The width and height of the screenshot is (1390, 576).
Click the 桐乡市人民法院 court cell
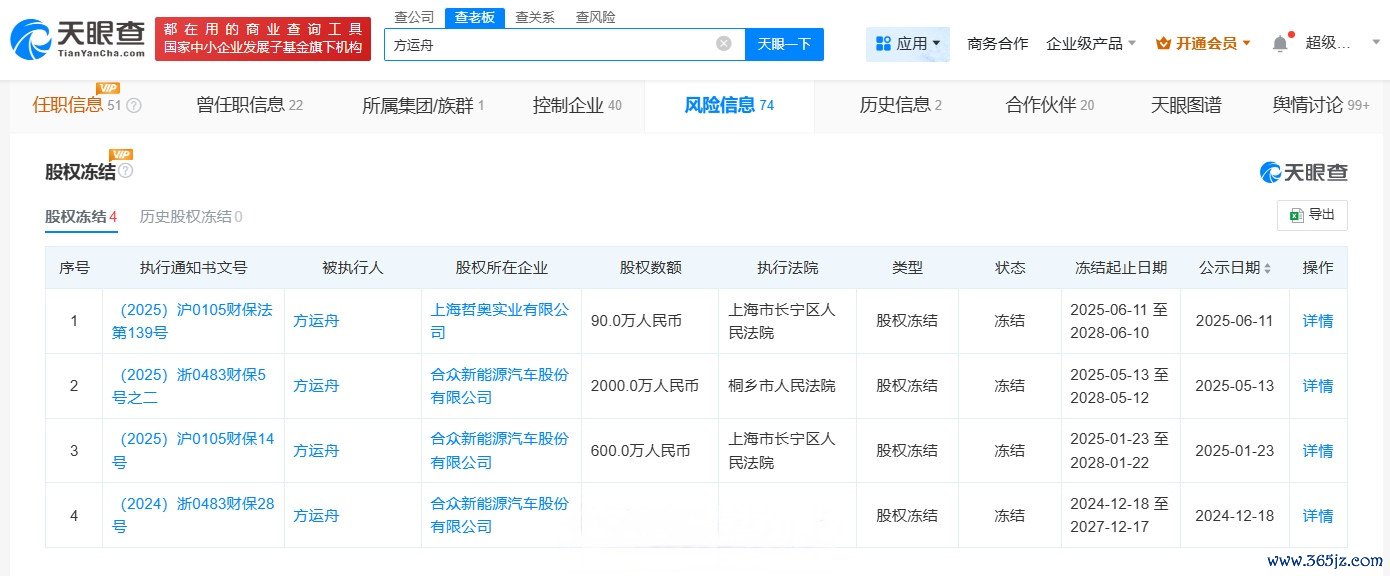point(787,386)
